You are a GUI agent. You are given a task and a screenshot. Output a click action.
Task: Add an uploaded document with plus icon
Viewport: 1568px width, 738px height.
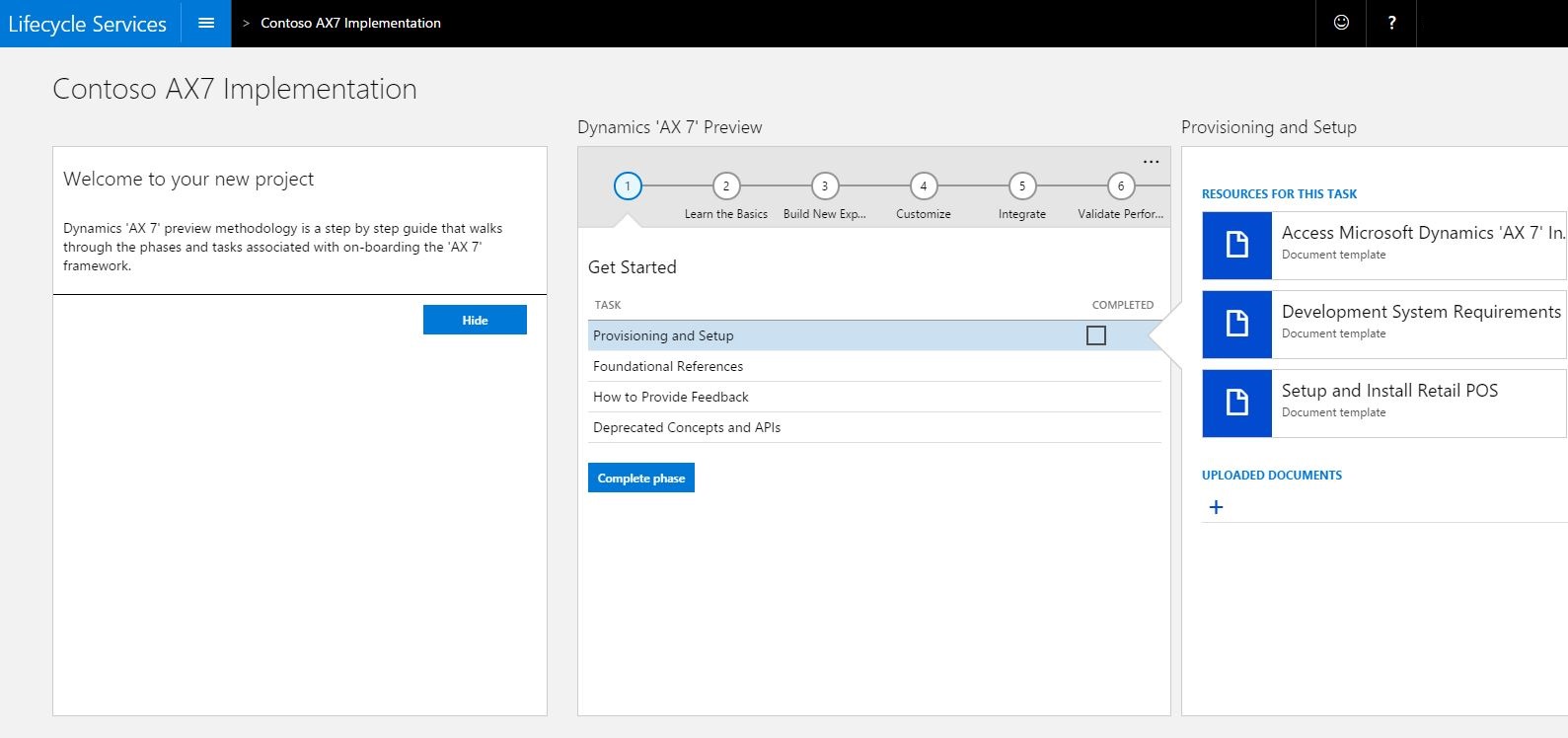(1216, 507)
